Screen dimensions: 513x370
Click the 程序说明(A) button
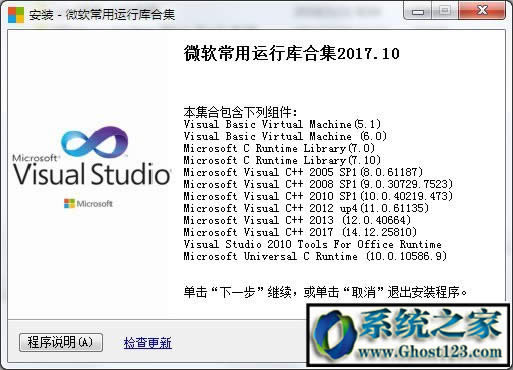tap(61, 342)
